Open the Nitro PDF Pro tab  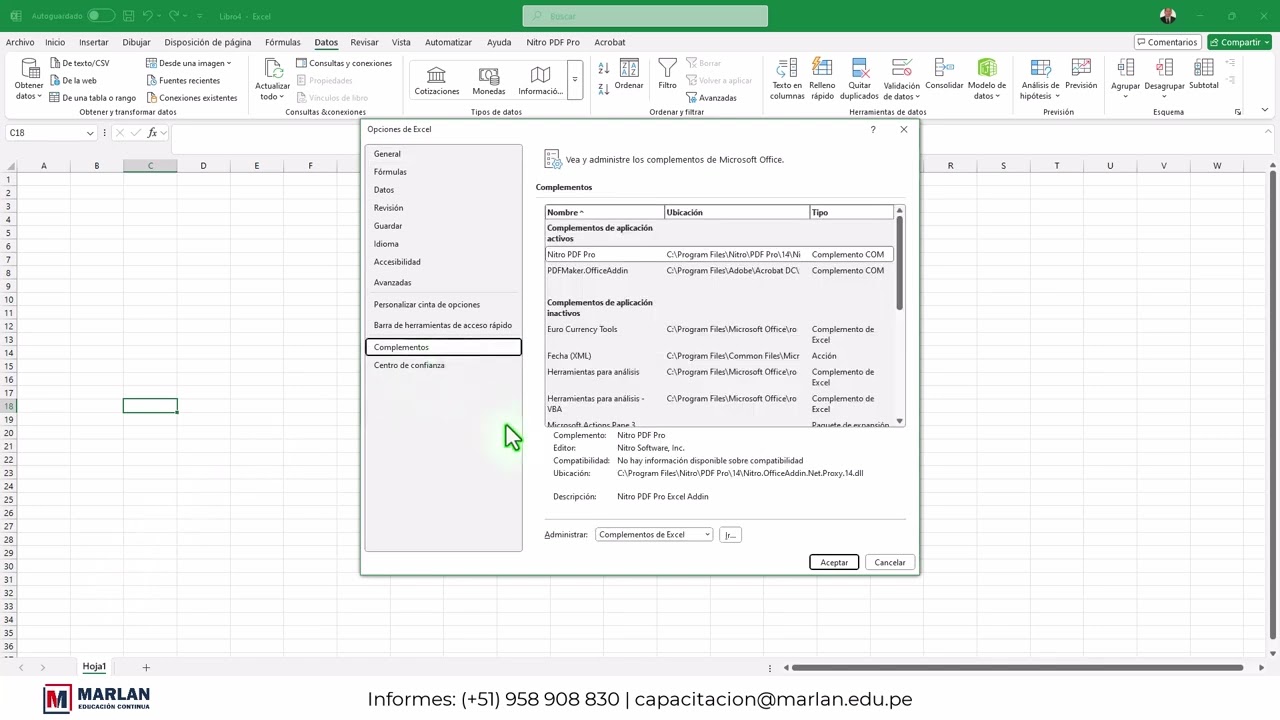553,42
